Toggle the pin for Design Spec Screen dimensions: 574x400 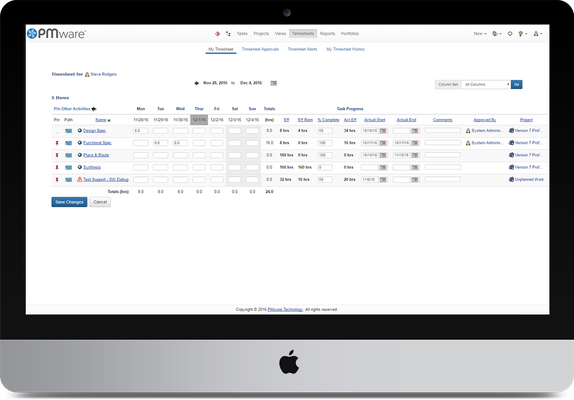click(57, 131)
